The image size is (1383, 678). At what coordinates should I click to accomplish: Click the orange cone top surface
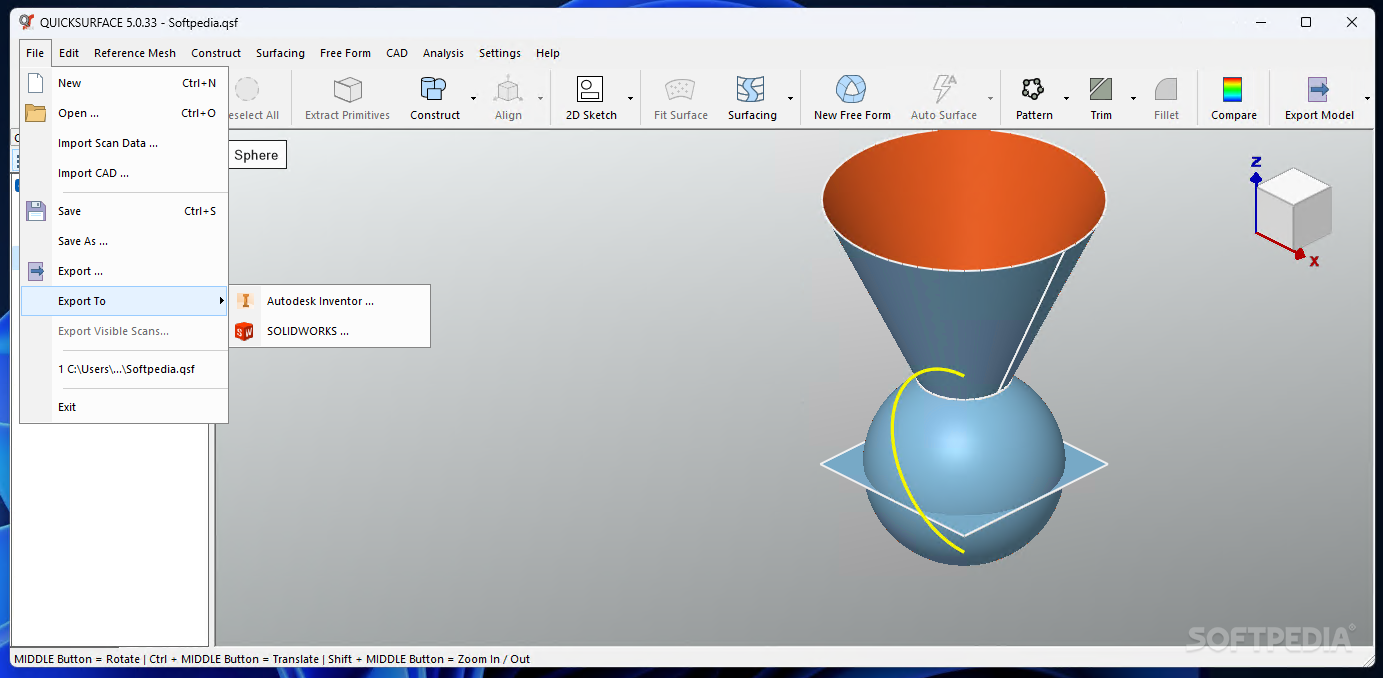[964, 200]
